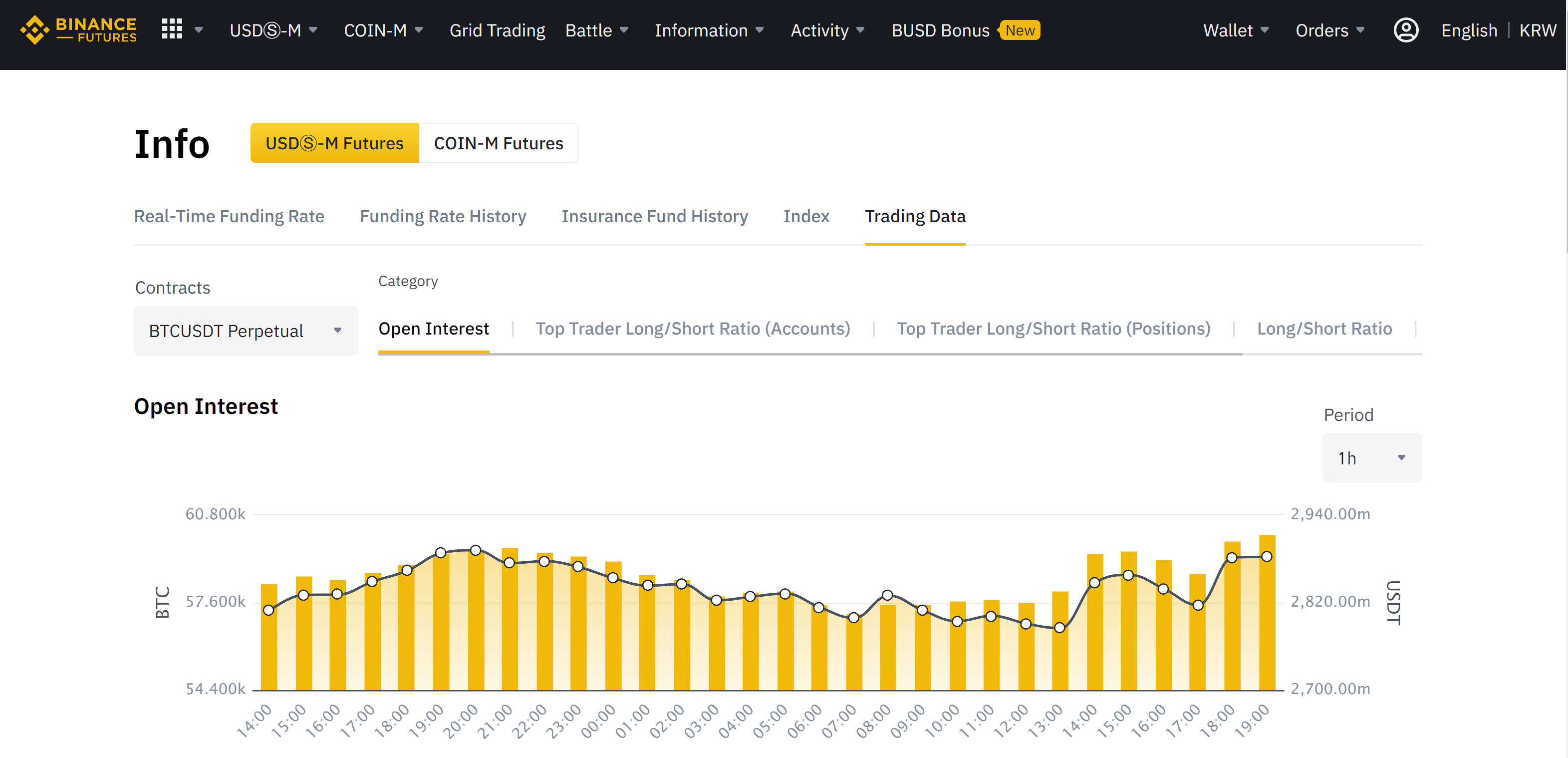
Task: Select the USDⓈ-M Futures toggle button
Action: 334,143
